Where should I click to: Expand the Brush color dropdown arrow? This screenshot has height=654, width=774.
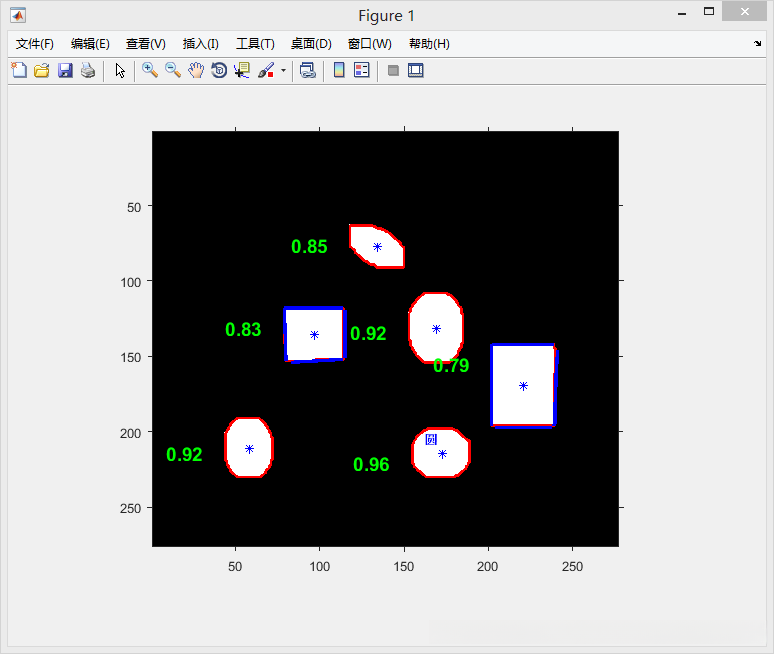(x=283, y=71)
